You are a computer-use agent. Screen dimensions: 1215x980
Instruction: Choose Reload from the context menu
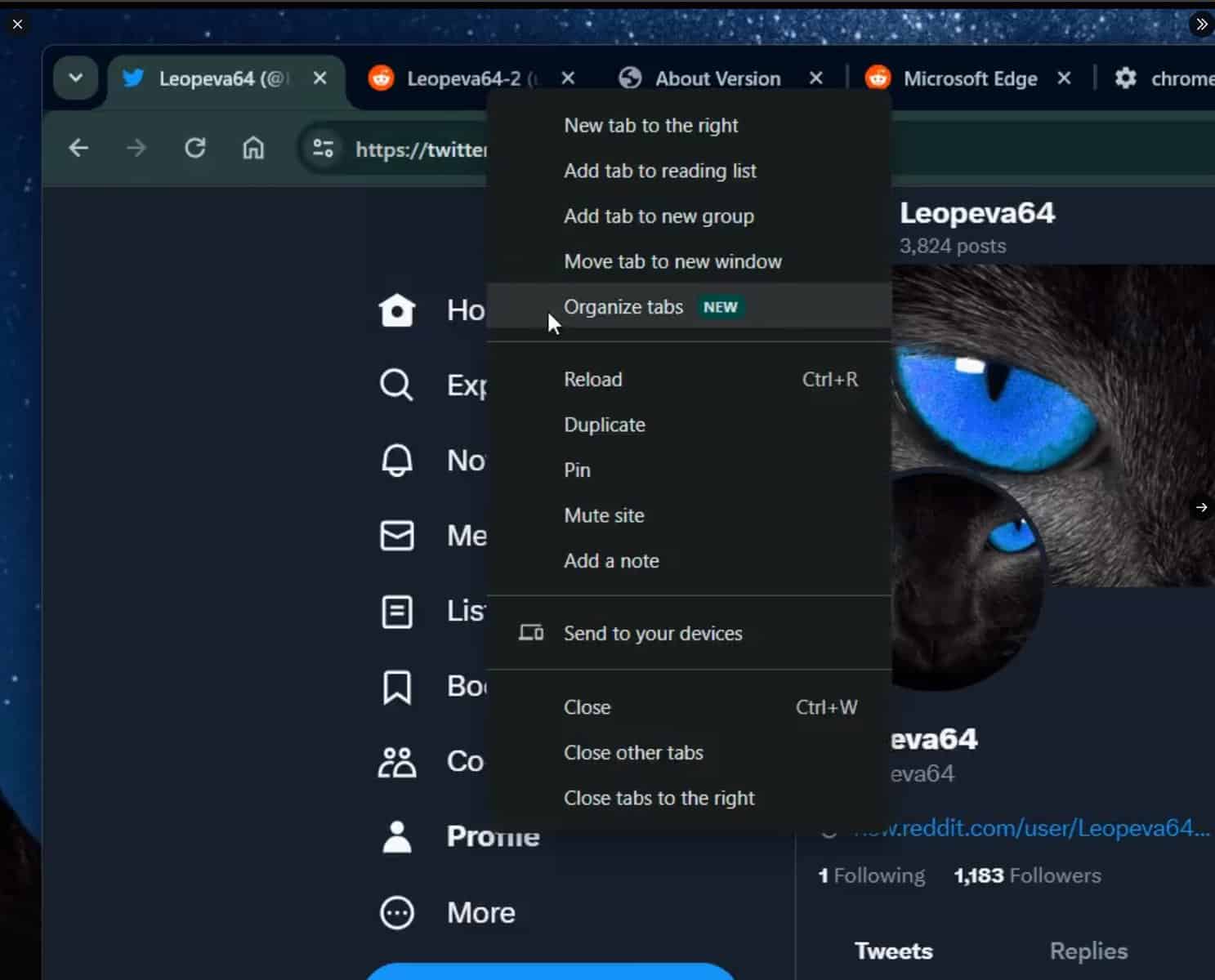tap(689, 380)
